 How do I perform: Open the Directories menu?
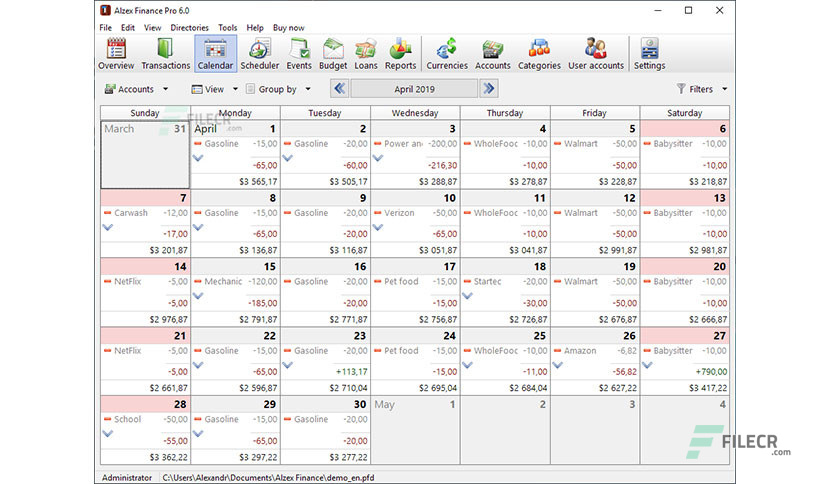point(189,28)
